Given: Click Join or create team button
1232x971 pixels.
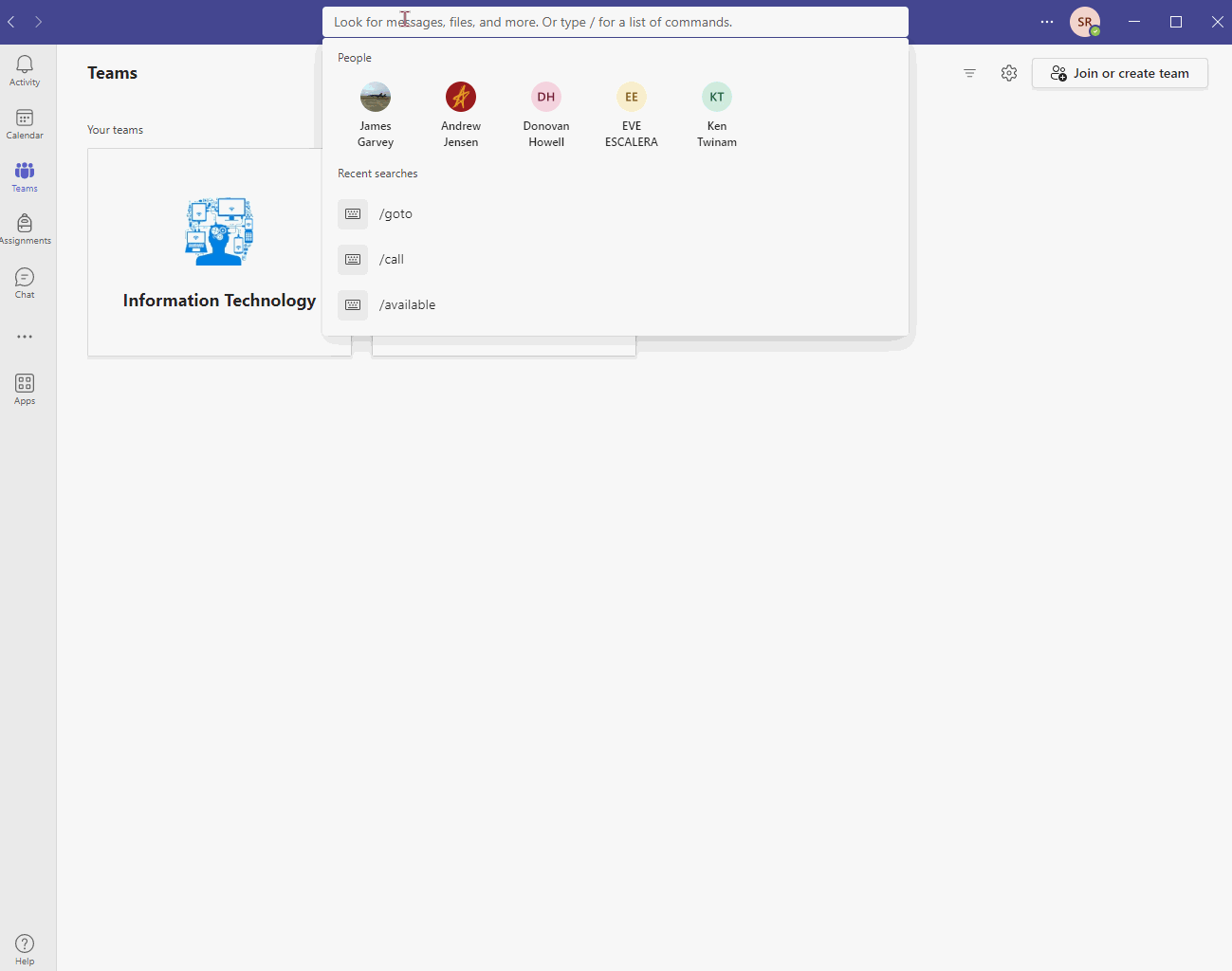Looking at the screenshot, I should pos(1120,73).
